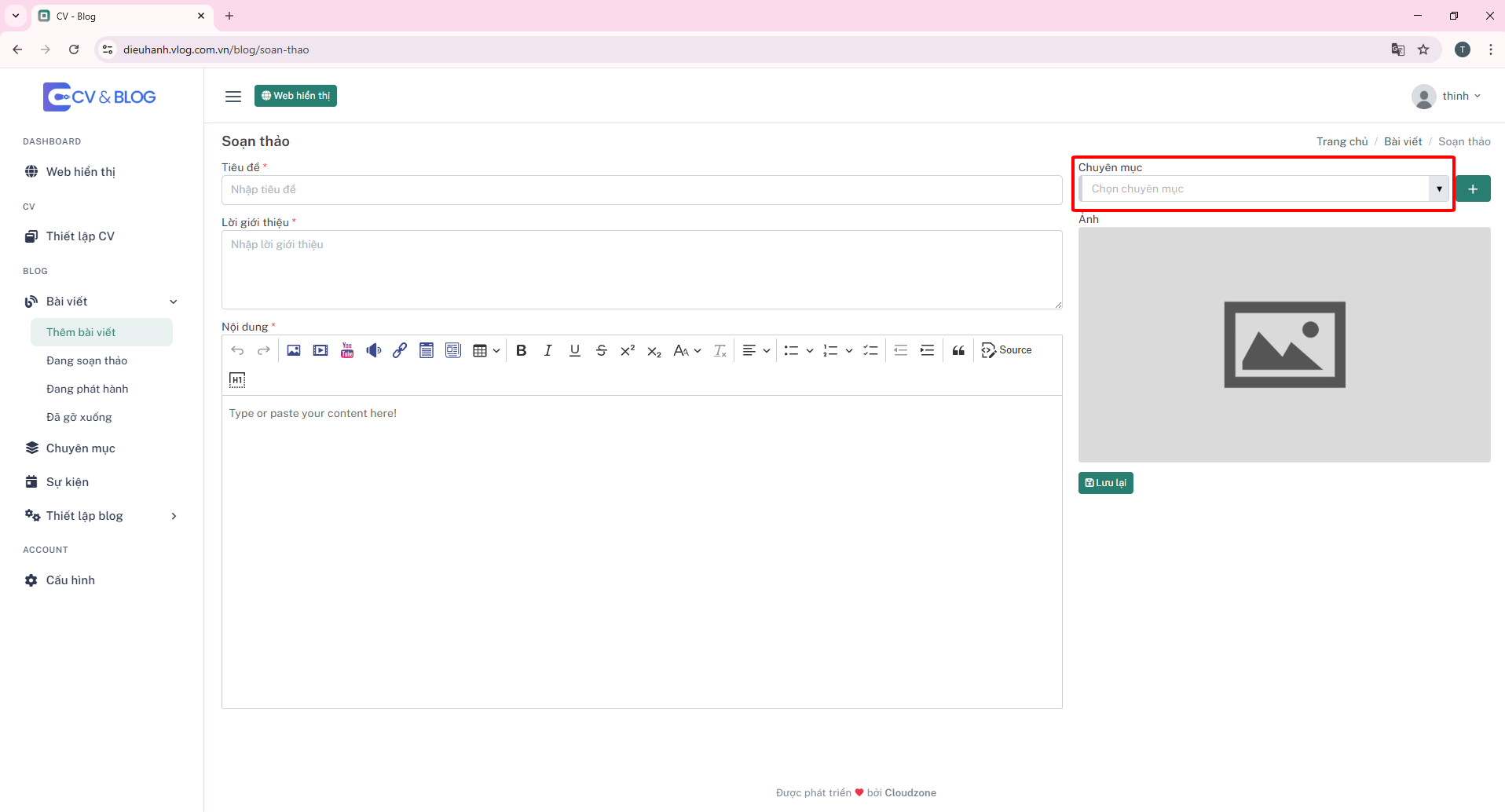Switch editor to Source view
1505x812 pixels.
click(x=1006, y=350)
